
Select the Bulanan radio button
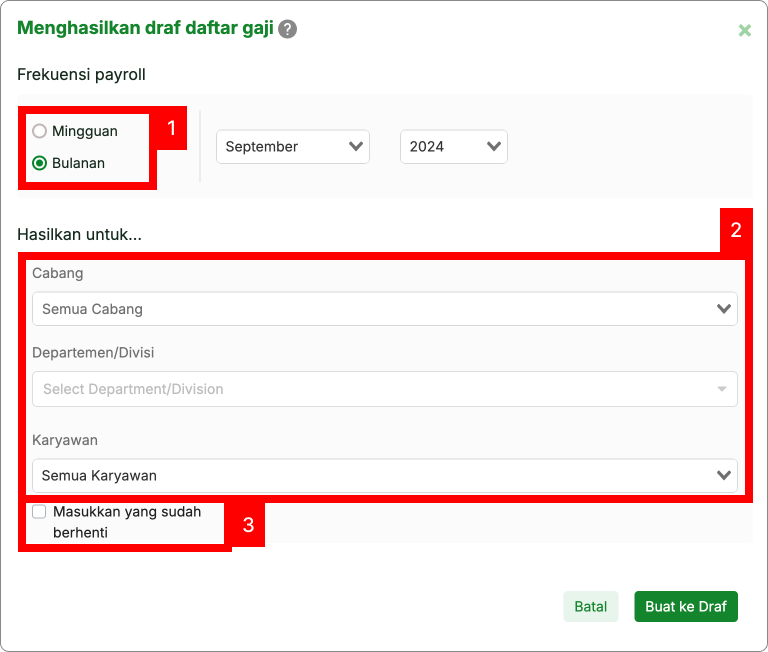(x=40, y=163)
